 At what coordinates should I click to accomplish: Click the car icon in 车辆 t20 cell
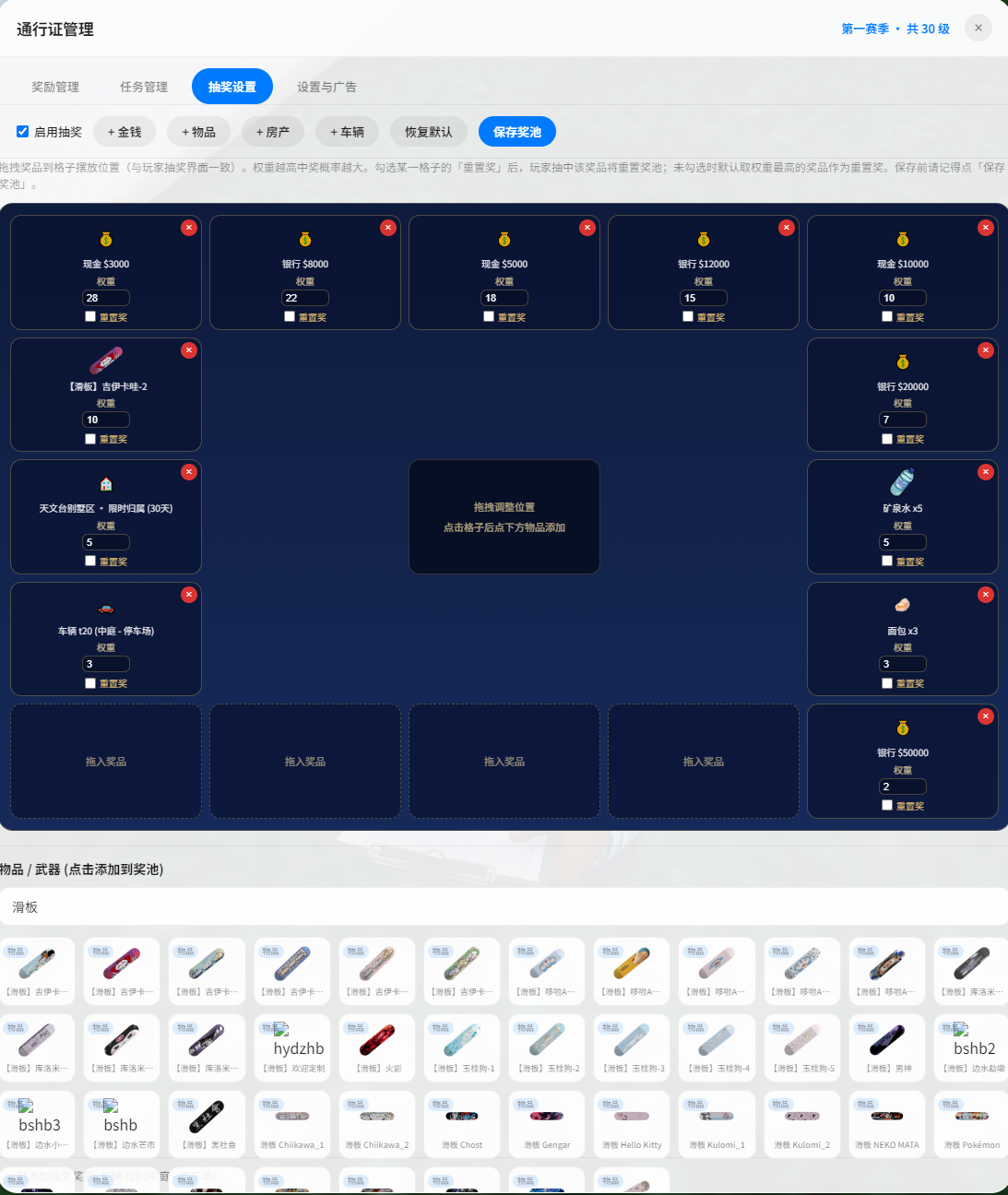coord(106,609)
